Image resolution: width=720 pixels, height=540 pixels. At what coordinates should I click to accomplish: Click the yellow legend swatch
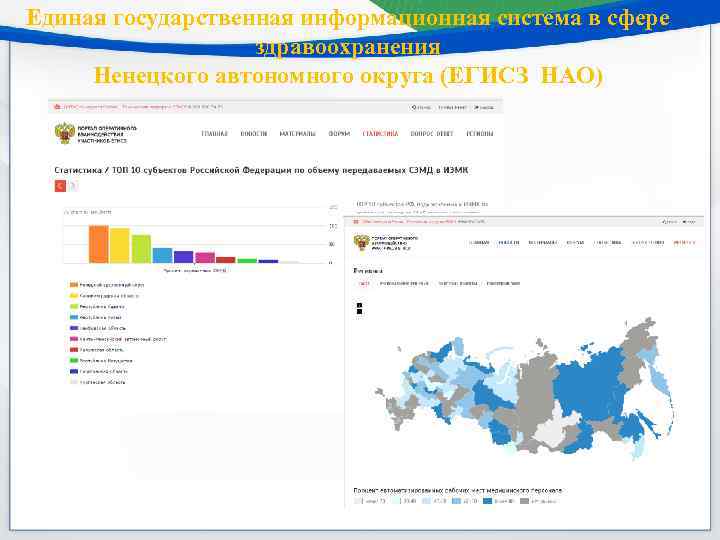pos(73,296)
